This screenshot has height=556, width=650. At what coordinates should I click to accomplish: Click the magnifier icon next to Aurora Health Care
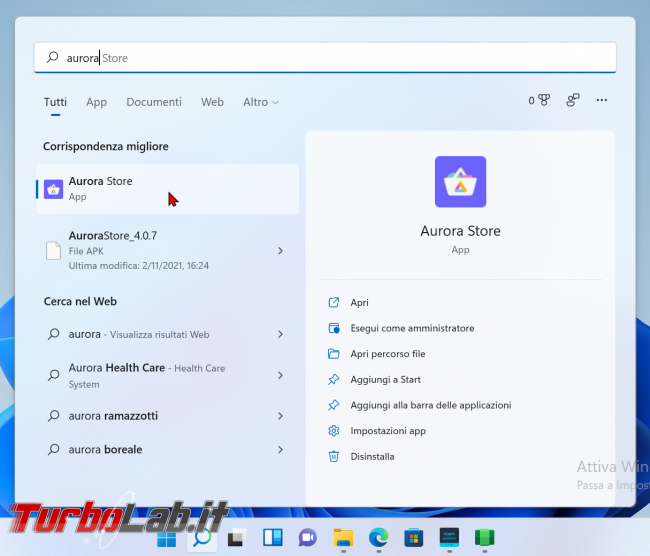[x=53, y=375]
